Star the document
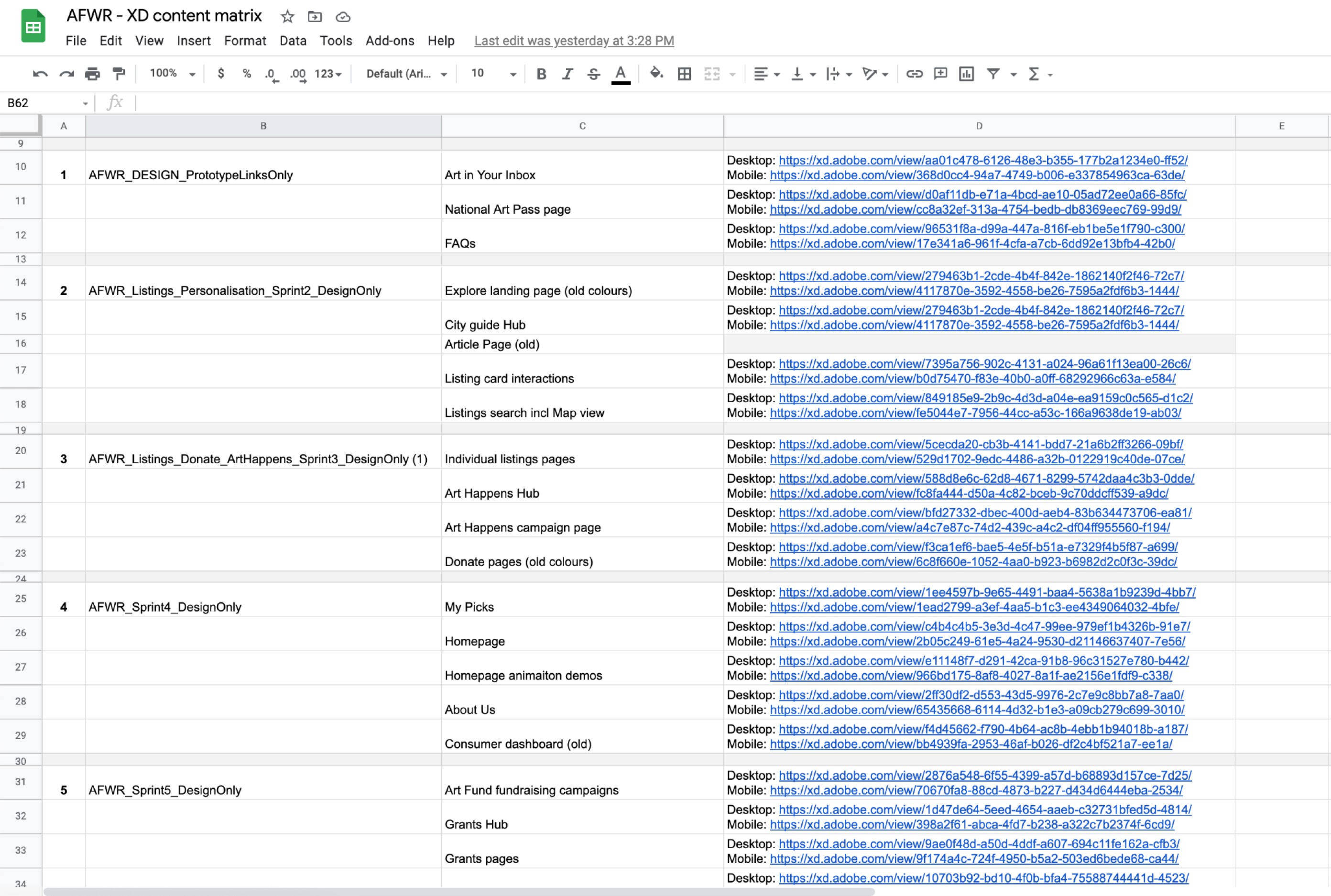 (287, 17)
